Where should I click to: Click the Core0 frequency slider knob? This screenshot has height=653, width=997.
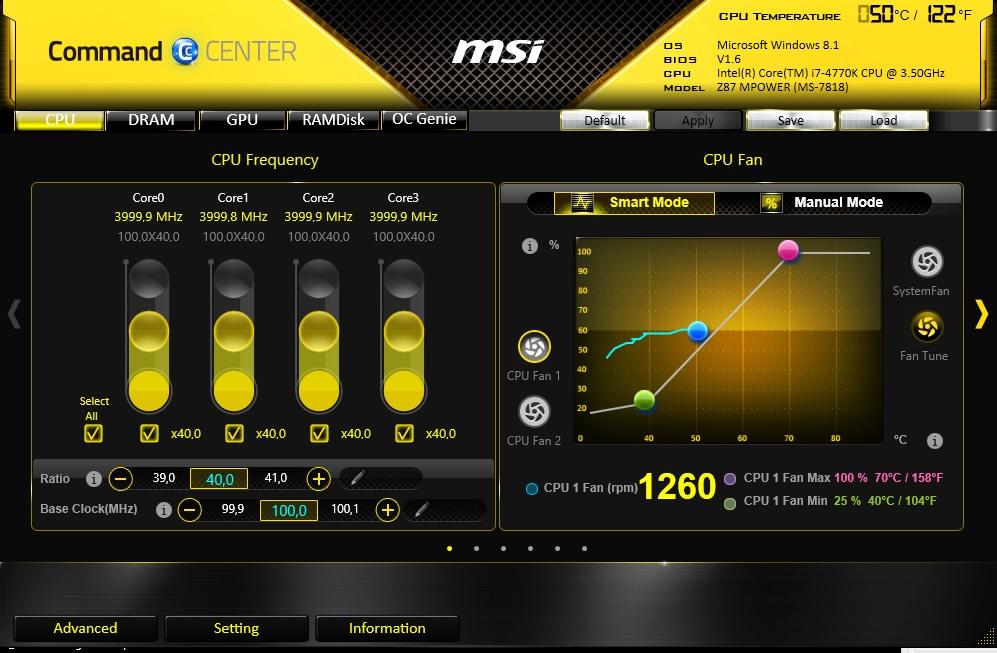[149, 331]
